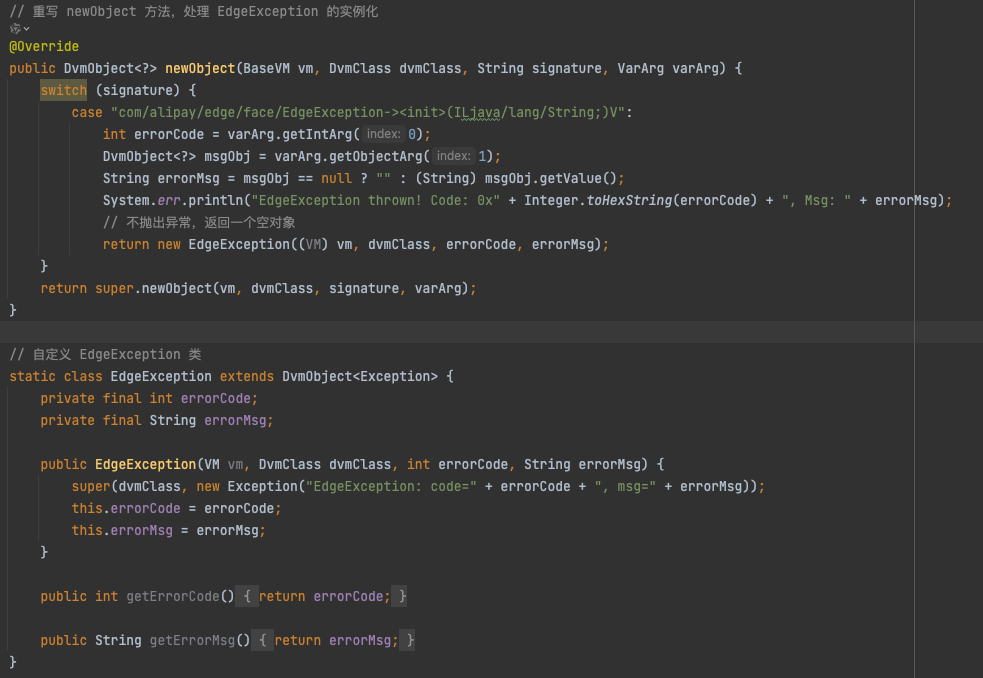
Task: Click the @Override annotation
Action: 44,47
